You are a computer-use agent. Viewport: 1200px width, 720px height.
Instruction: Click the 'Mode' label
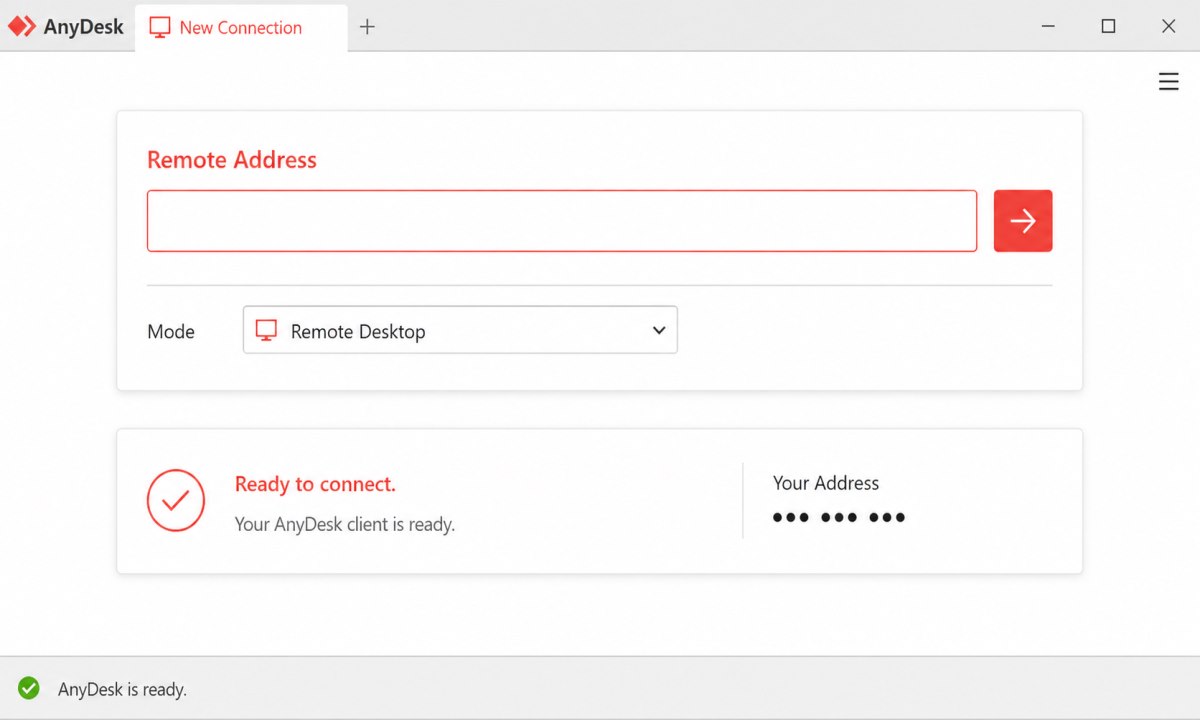171,332
